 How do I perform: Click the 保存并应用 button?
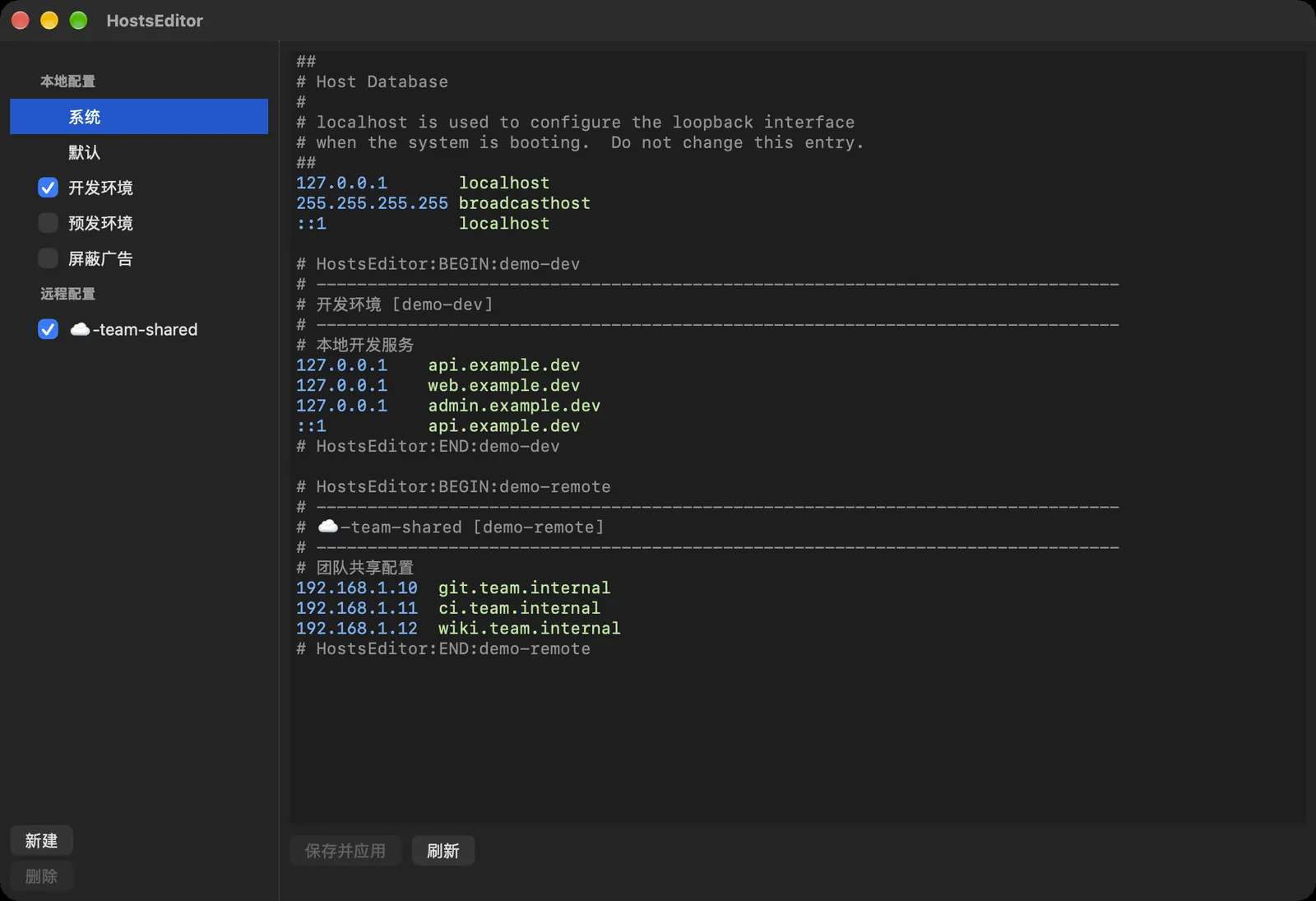coord(345,851)
